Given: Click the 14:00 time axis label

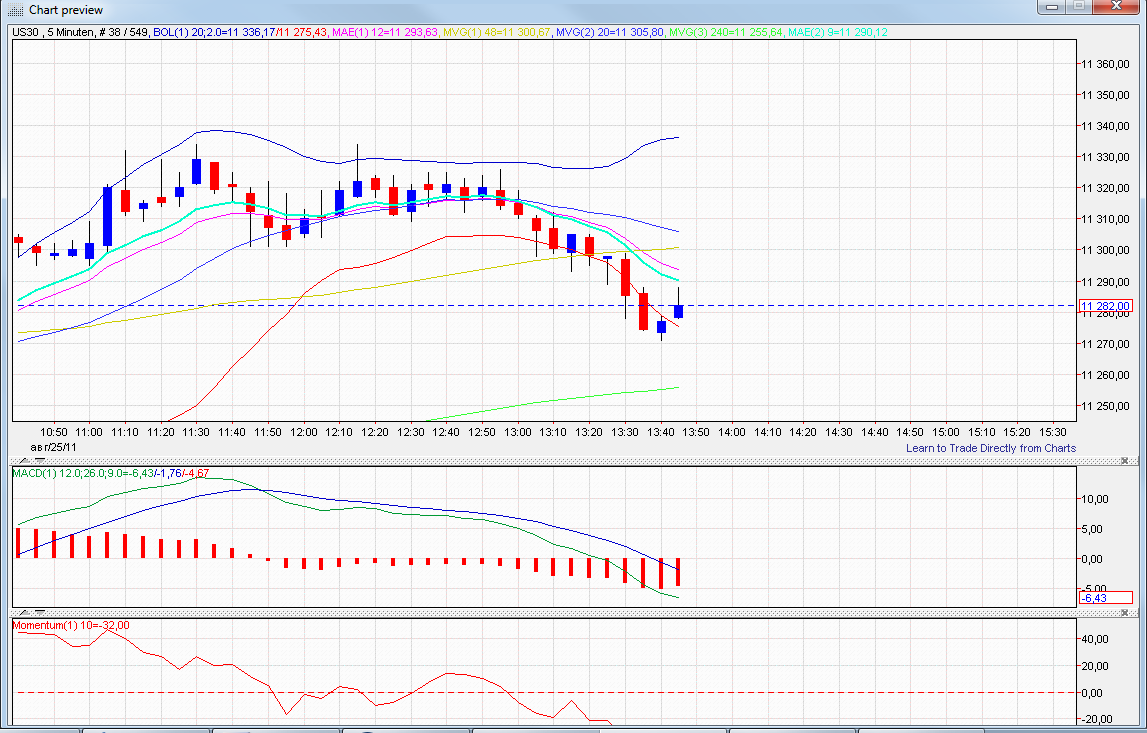Looking at the screenshot, I should pyautogui.click(x=732, y=432).
